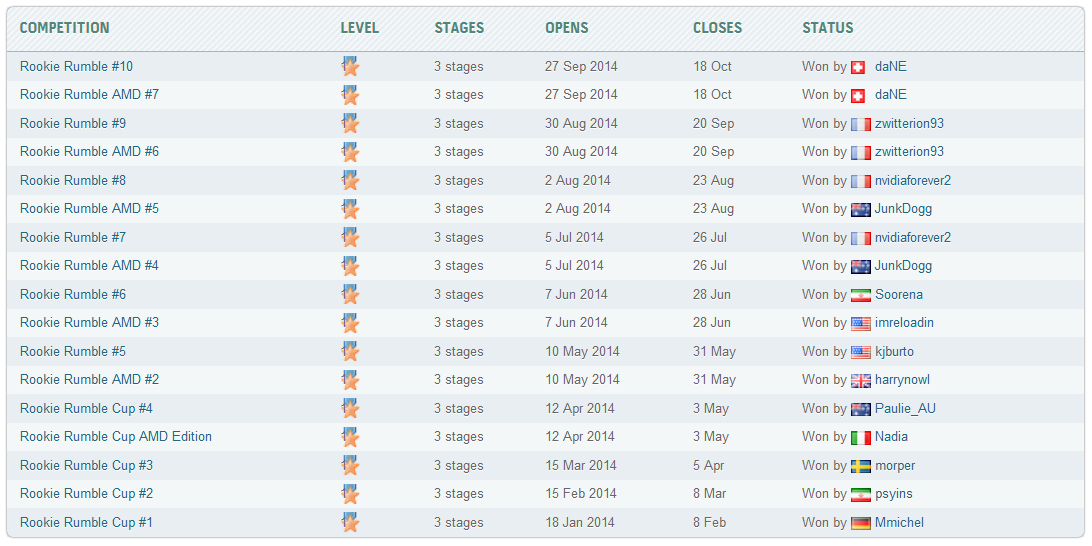Click the UK flag next to harrynowl
1092x546 pixels.
pyautogui.click(x=861, y=380)
